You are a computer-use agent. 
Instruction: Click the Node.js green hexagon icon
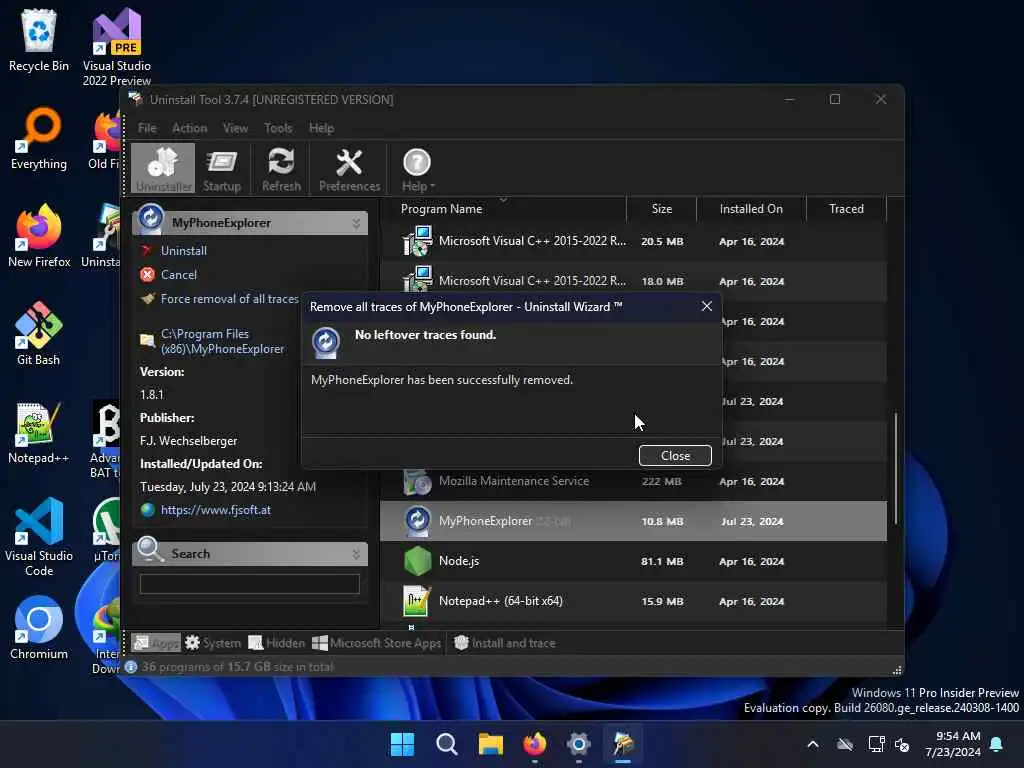pyautogui.click(x=417, y=561)
